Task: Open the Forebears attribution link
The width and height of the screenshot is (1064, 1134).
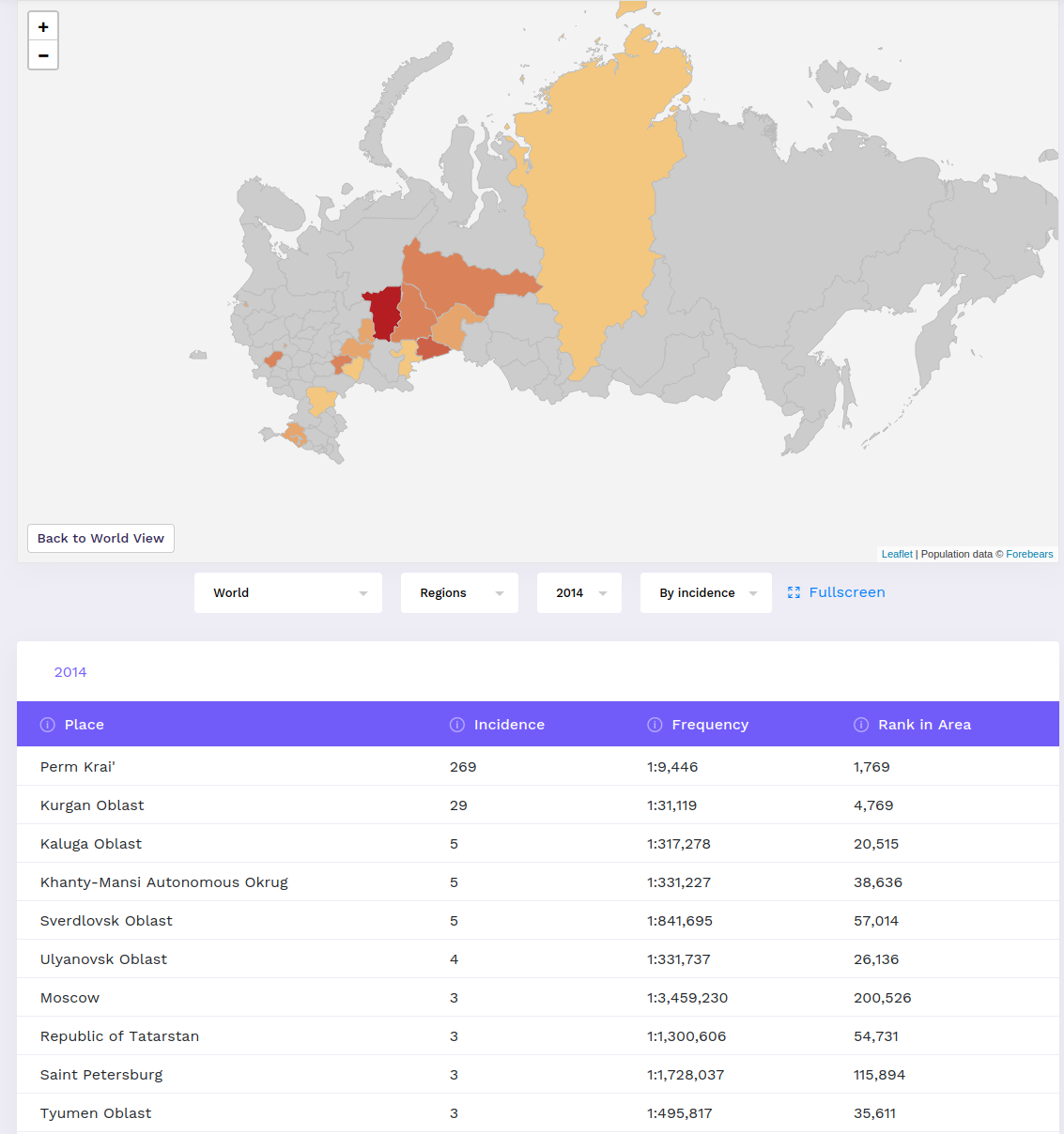Action: click(x=1029, y=554)
